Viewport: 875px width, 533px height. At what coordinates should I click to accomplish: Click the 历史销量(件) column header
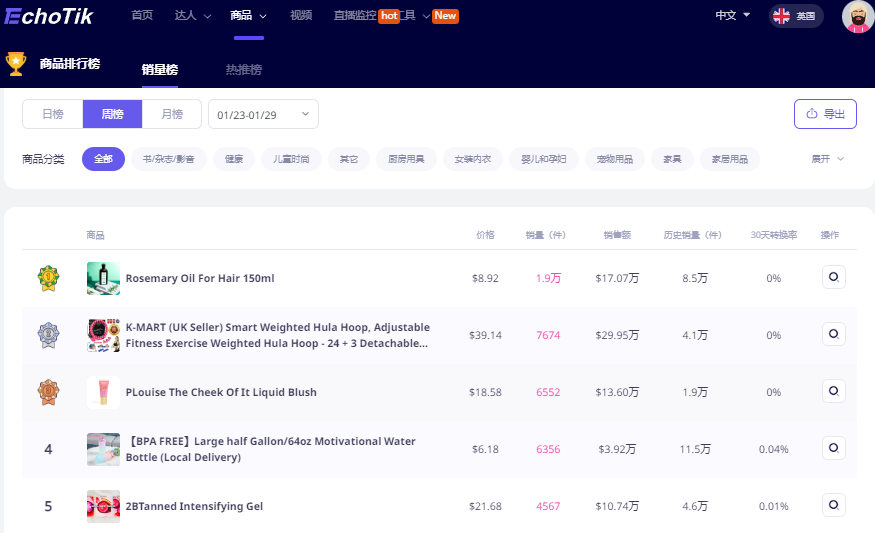693,235
